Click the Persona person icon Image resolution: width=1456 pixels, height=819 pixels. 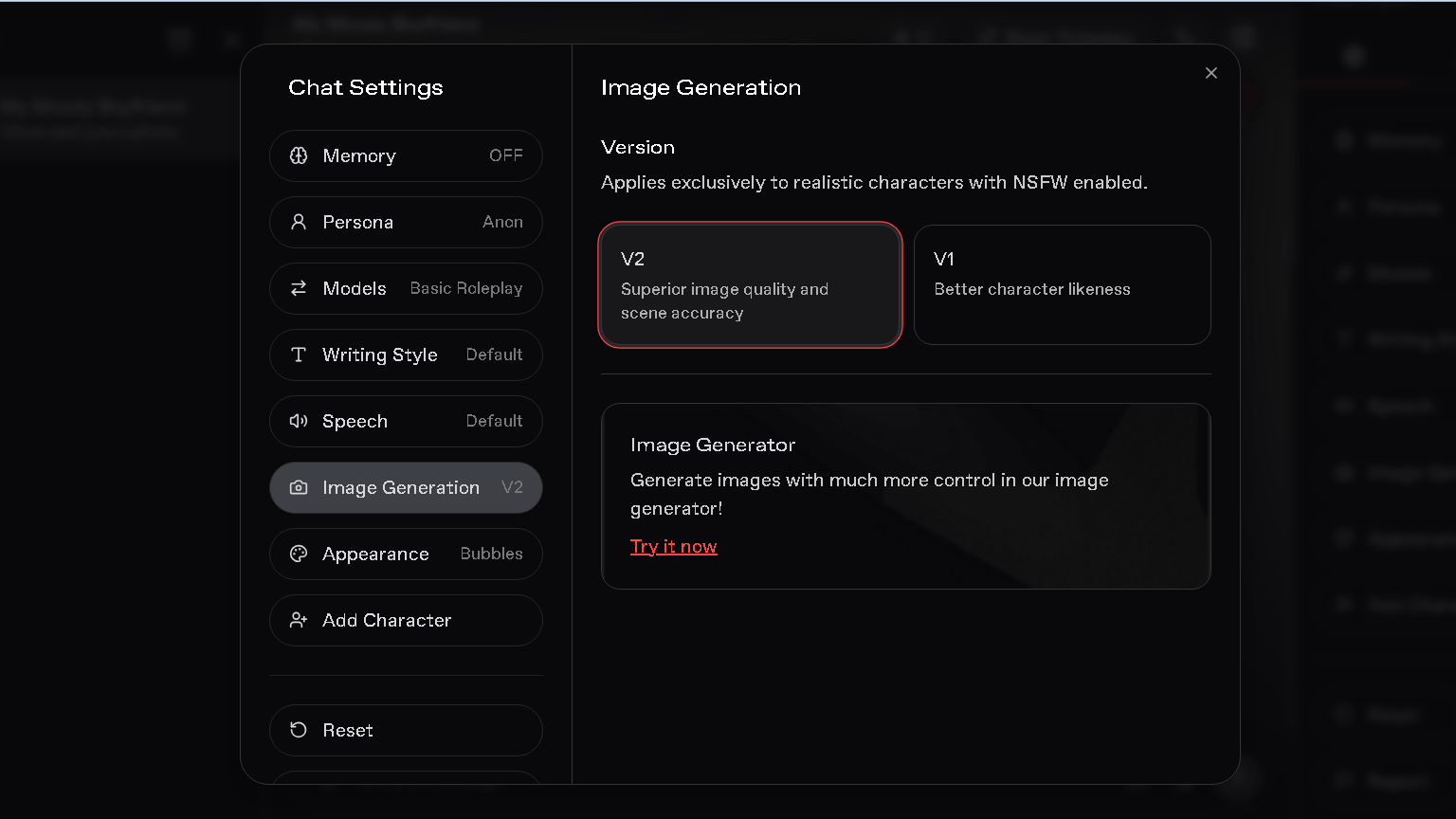(x=299, y=222)
